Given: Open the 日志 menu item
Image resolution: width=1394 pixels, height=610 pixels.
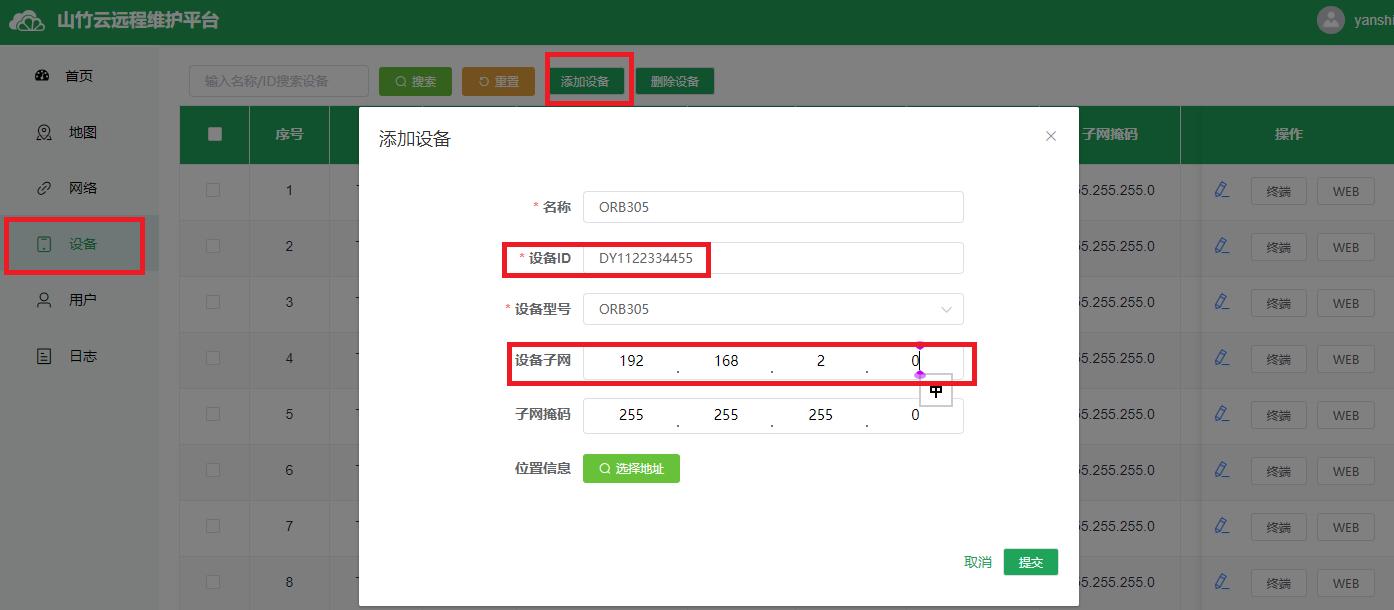Looking at the screenshot, I should click(x=42, y=355).
